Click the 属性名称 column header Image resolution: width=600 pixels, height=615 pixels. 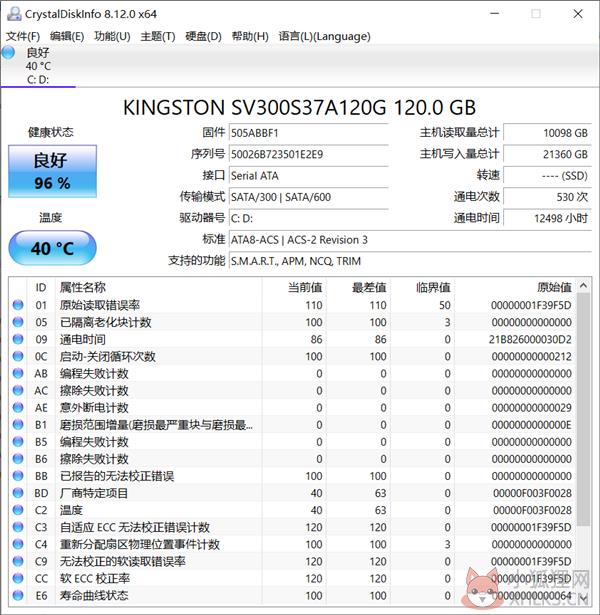click(x=158, y=287)
